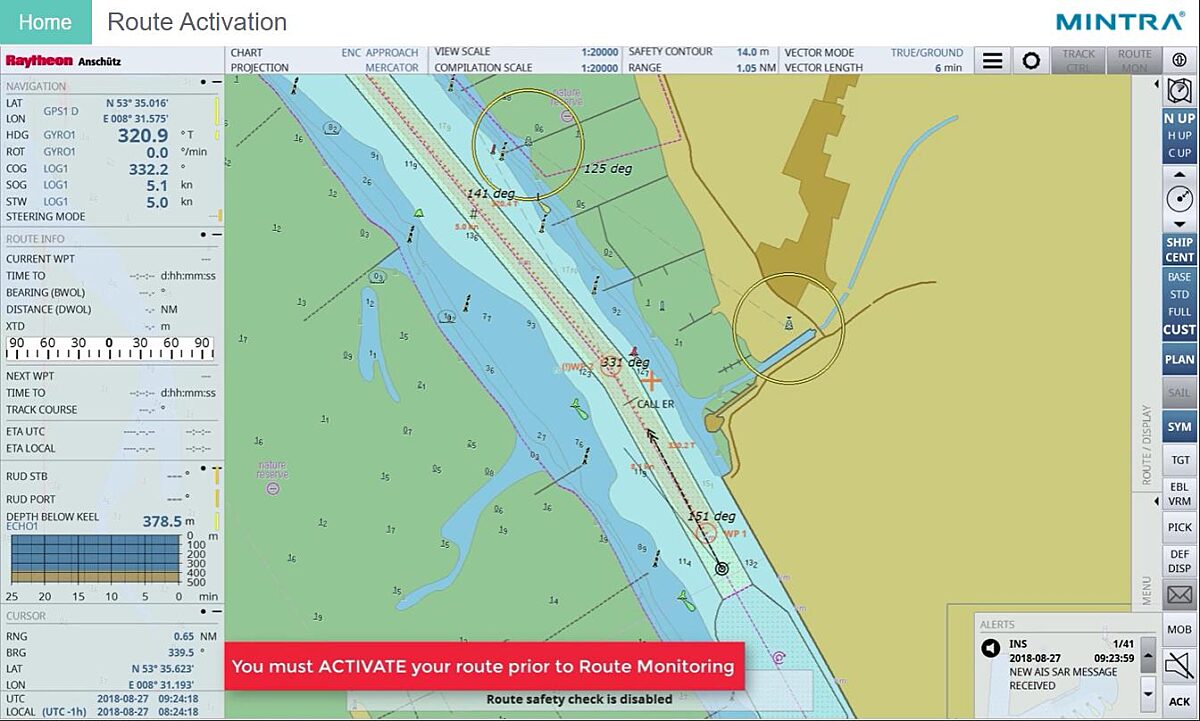
Task: Decrease the chart range with the down arrow
Action: 1179,223
